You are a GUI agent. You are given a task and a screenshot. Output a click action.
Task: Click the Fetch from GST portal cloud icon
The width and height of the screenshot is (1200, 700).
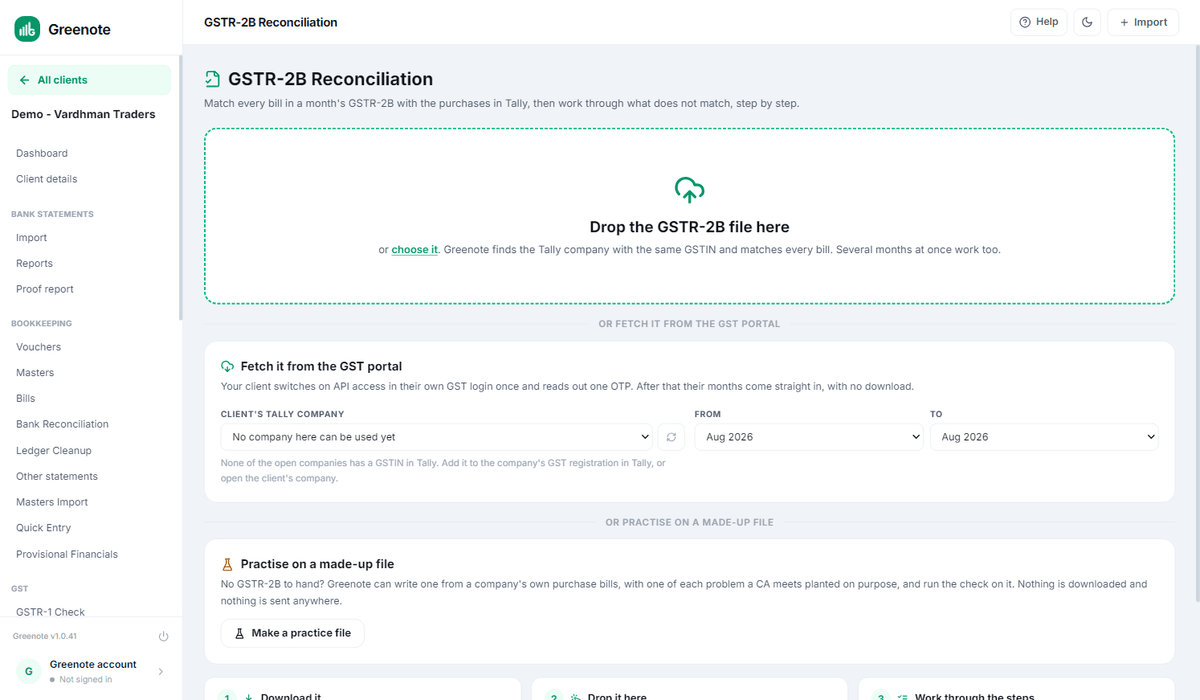228,366
